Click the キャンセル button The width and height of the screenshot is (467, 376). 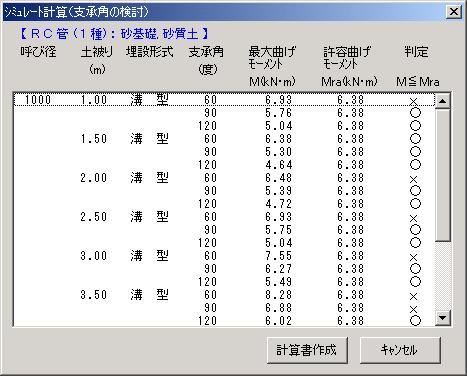click(x=400, y=350)
